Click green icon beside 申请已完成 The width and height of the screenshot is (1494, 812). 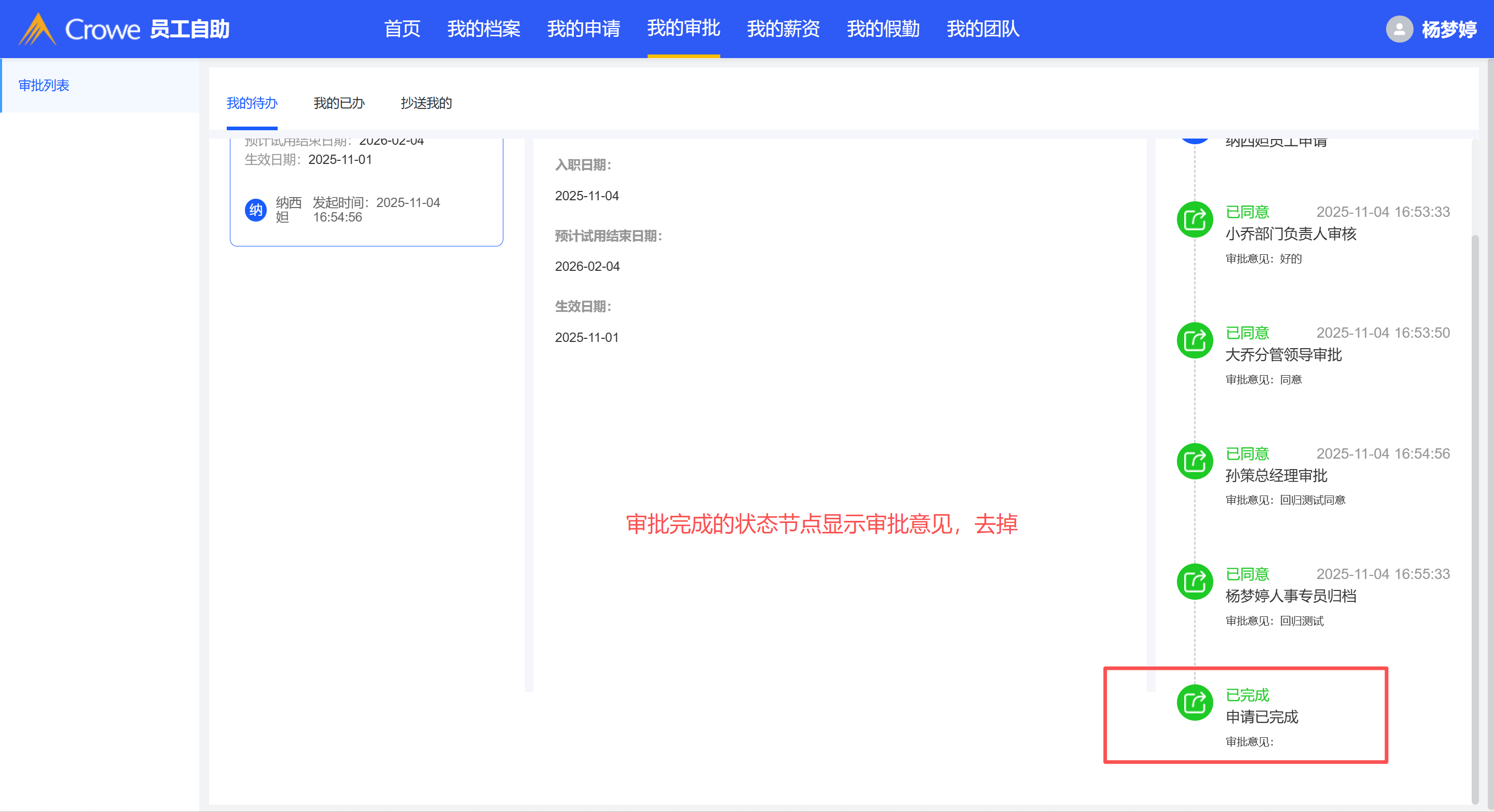1194,703
